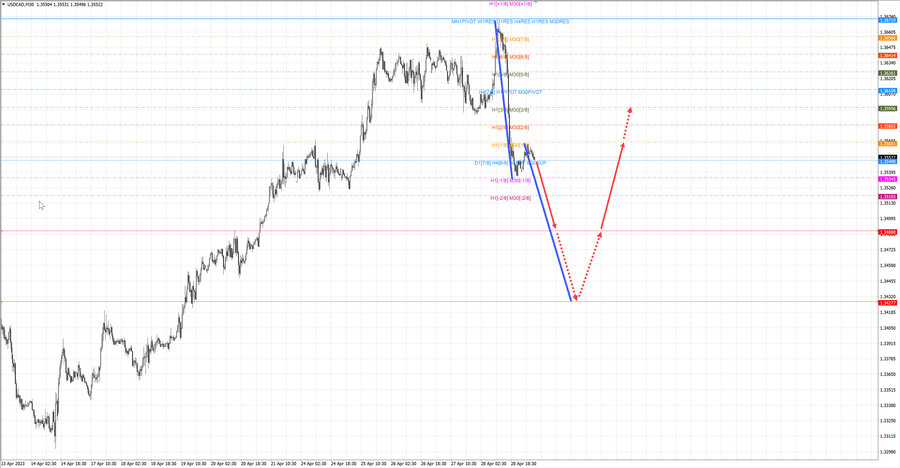Click the 1.36605 price scale value

click(889, 32)
